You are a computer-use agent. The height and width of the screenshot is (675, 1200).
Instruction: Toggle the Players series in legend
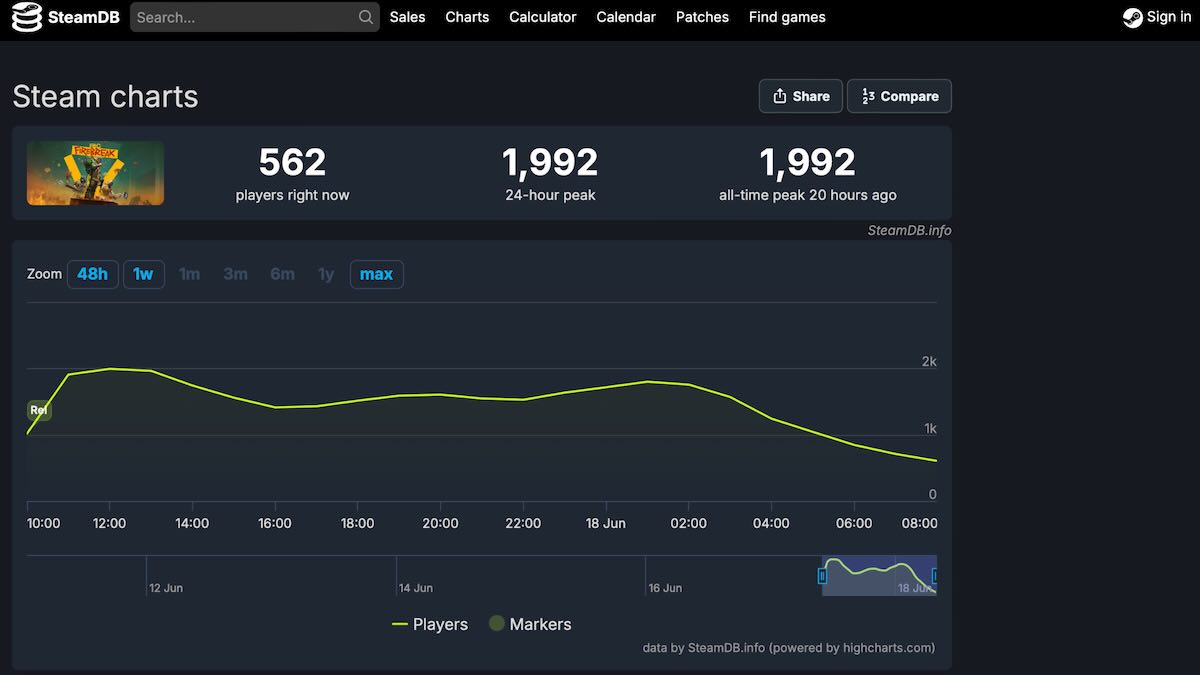(429, 624)
